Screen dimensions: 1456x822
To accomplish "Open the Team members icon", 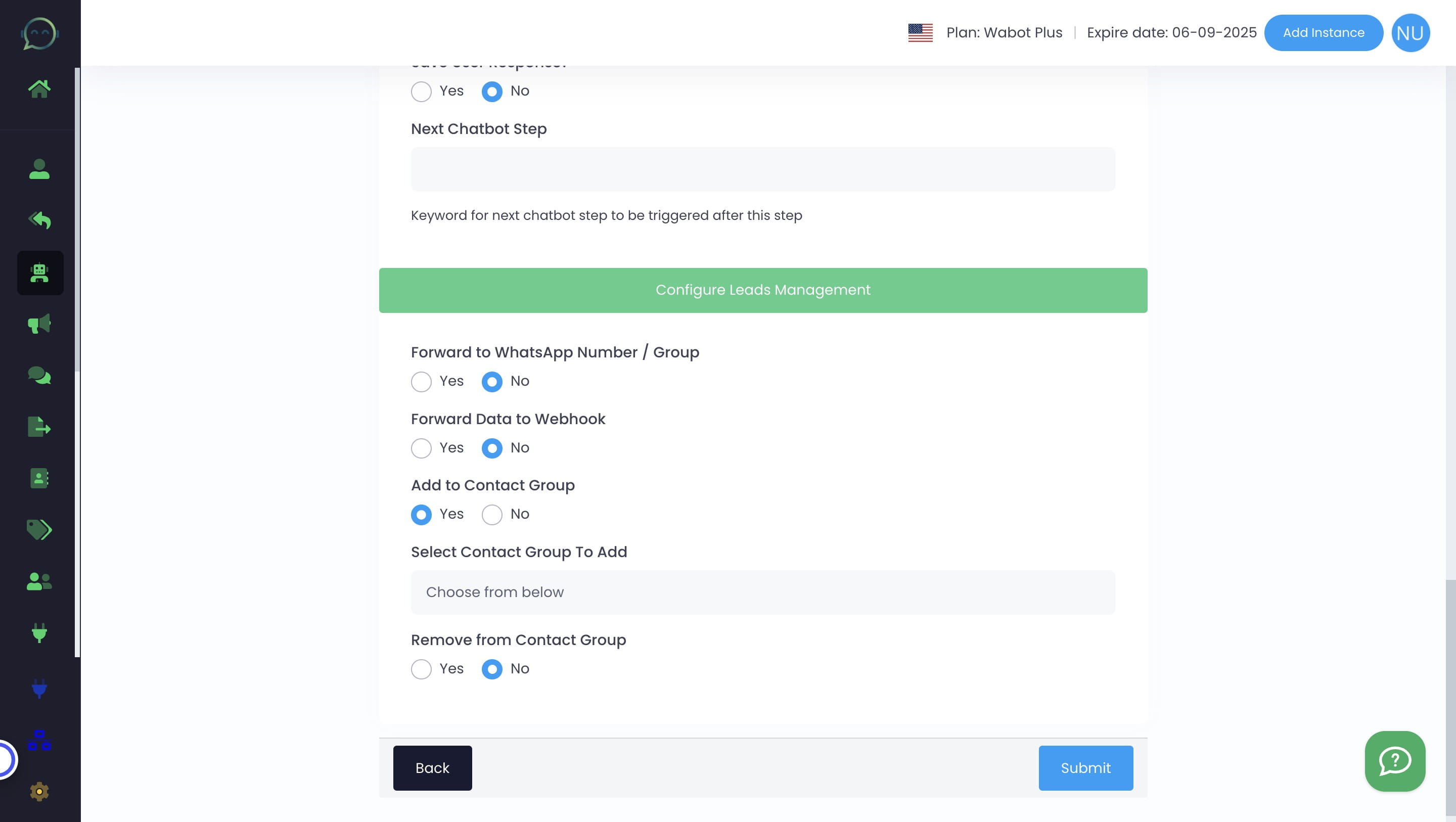I will click(x=40, y=581).
